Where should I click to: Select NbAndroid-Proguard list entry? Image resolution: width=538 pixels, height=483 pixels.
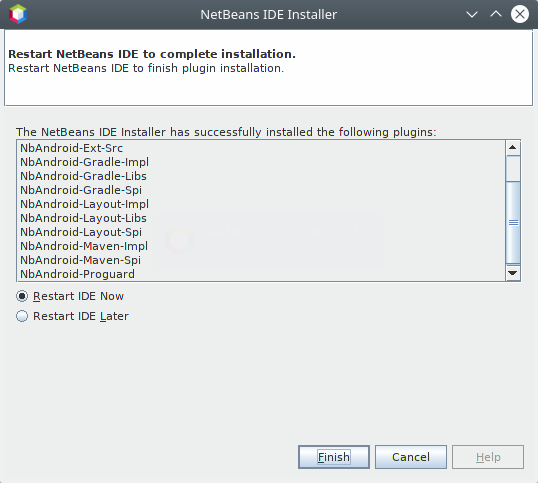261,274
